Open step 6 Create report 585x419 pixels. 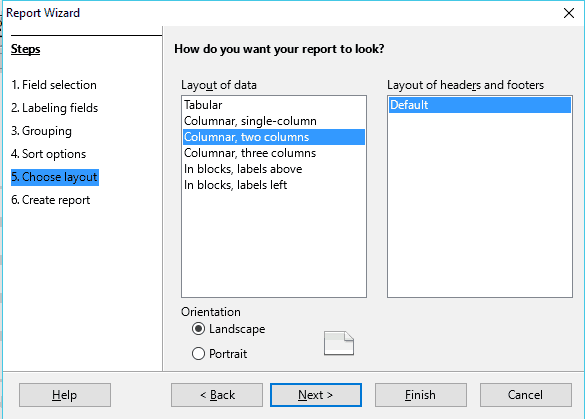(50, 200)
